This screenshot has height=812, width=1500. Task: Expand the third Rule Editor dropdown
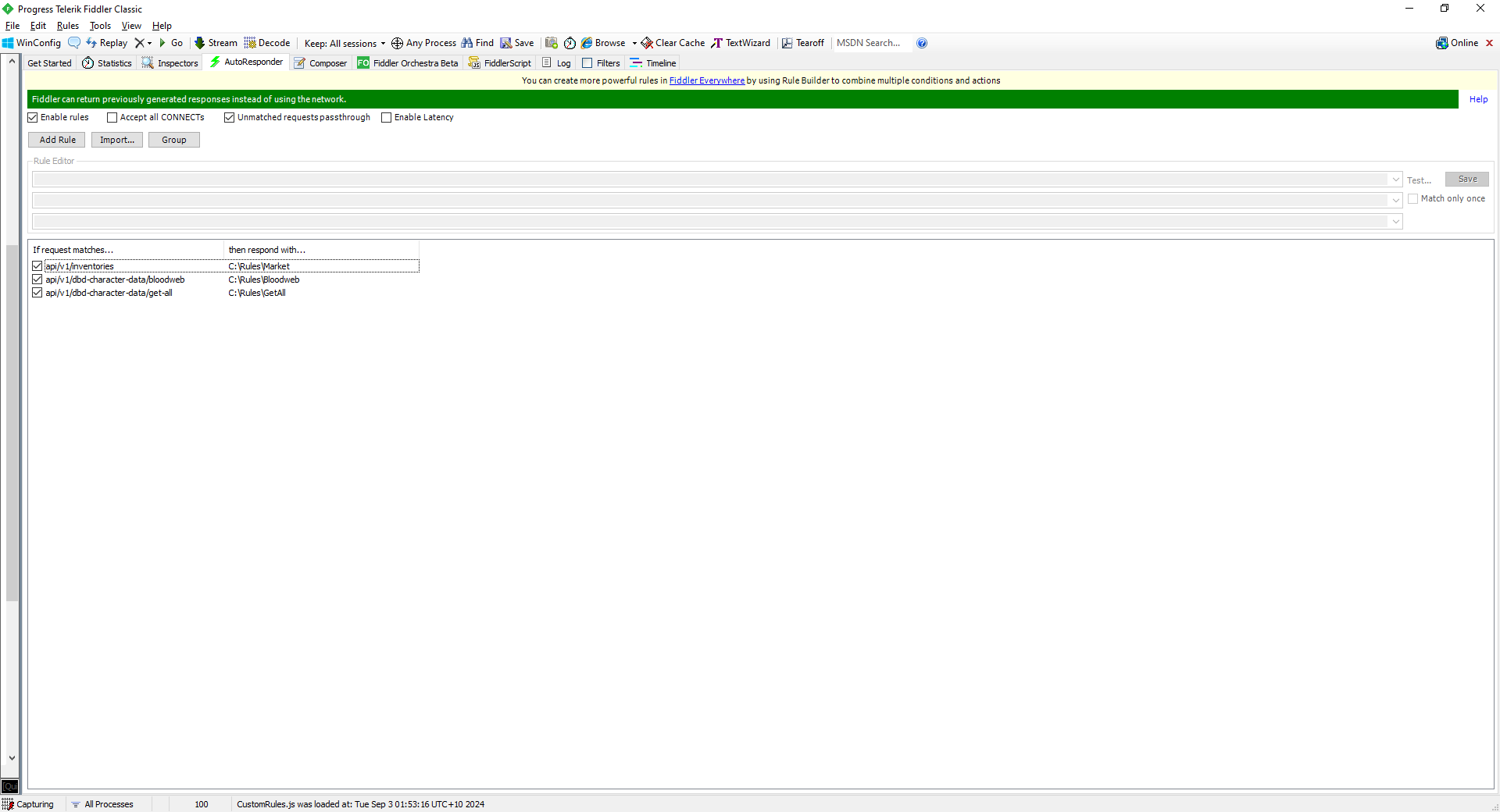1396,222
